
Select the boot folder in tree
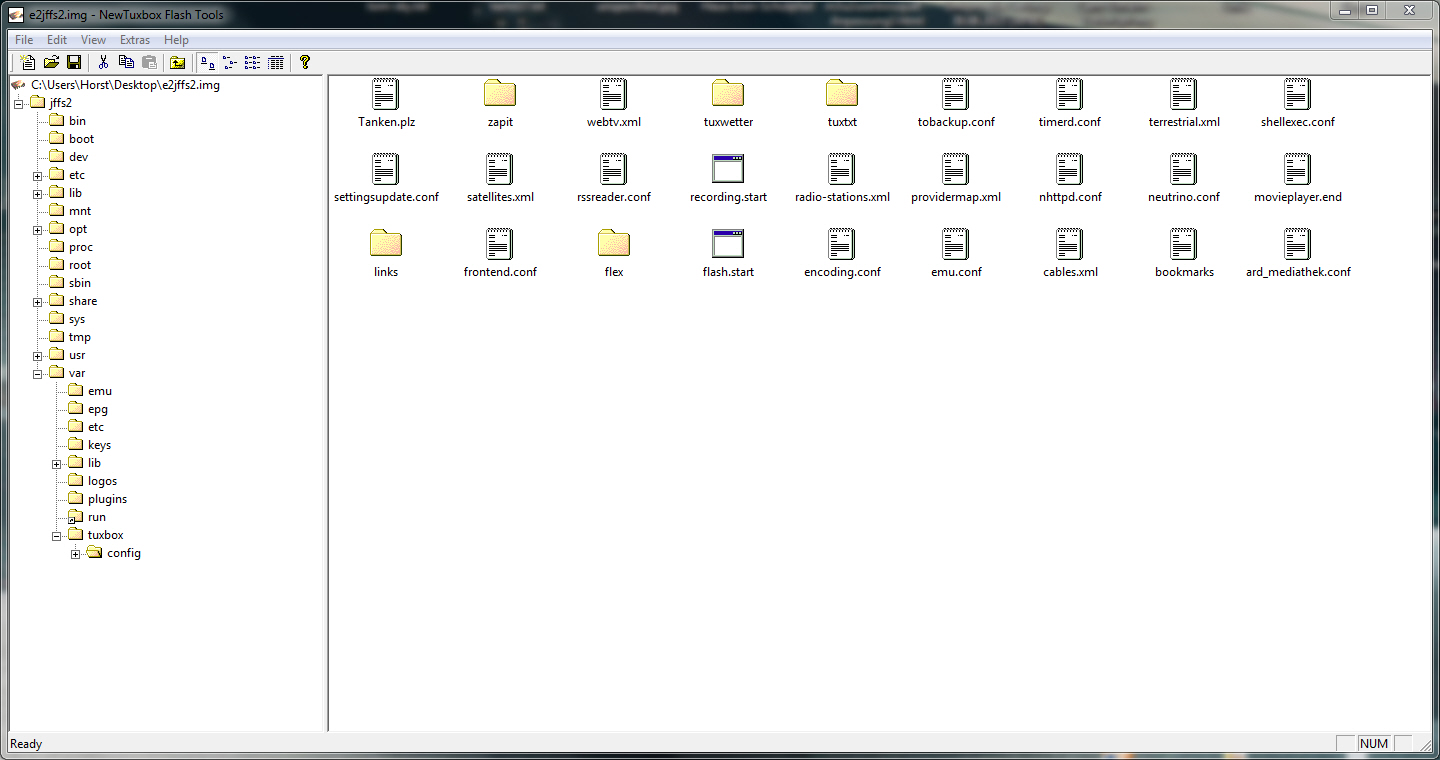81,139
